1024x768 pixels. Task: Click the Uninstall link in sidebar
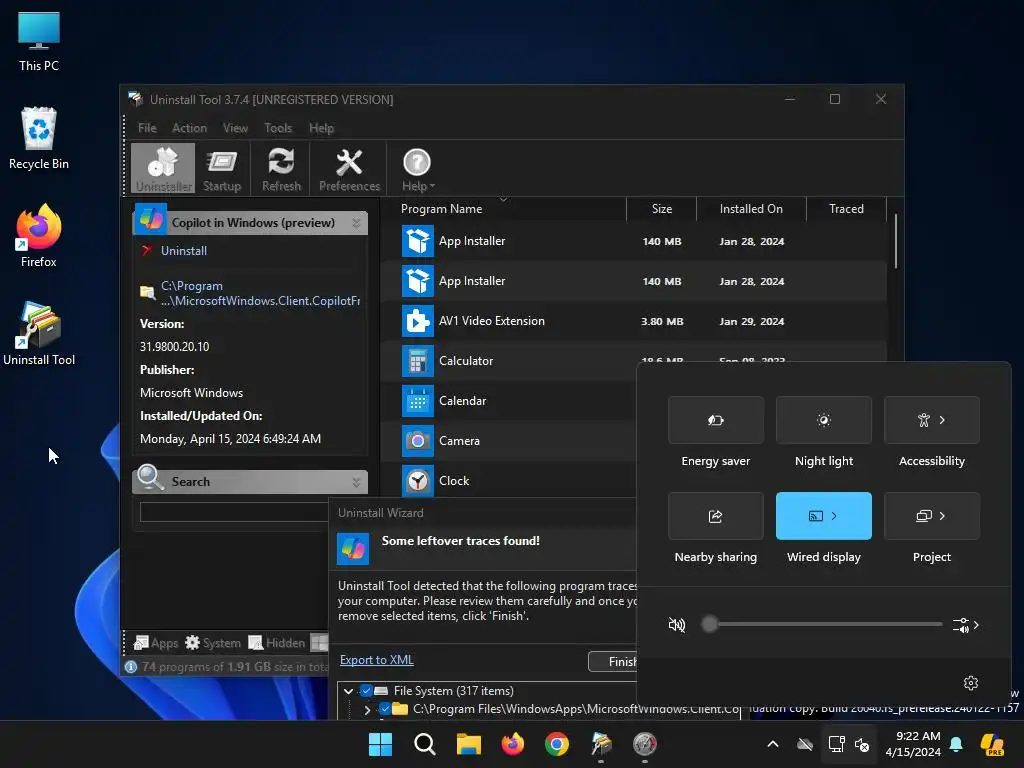(184, 251)
